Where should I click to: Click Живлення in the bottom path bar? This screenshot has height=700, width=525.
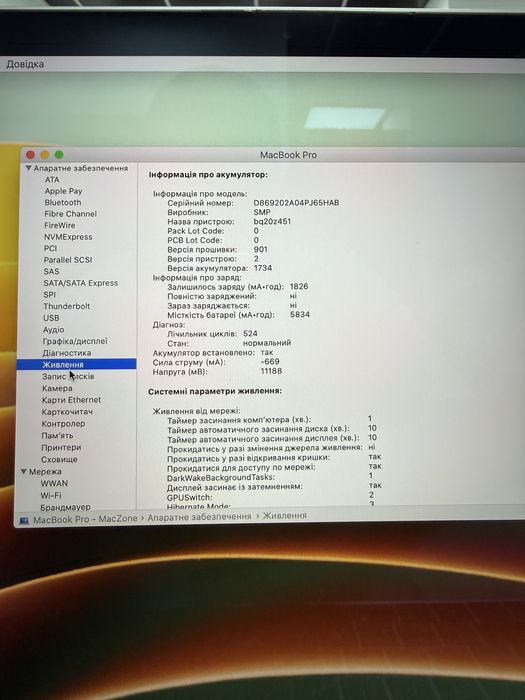pos(284,516)
